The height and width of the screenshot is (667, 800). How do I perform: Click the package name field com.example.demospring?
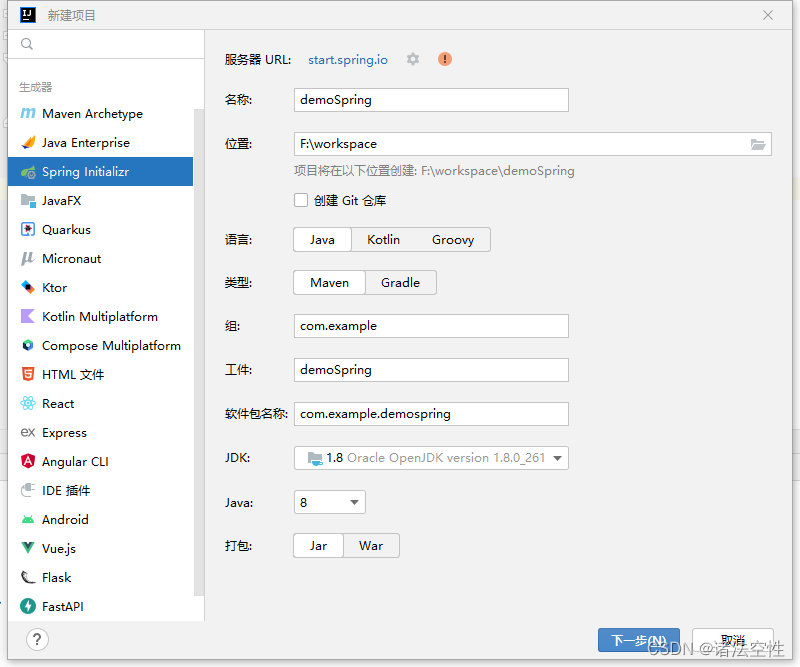click(x=431, y=414)
